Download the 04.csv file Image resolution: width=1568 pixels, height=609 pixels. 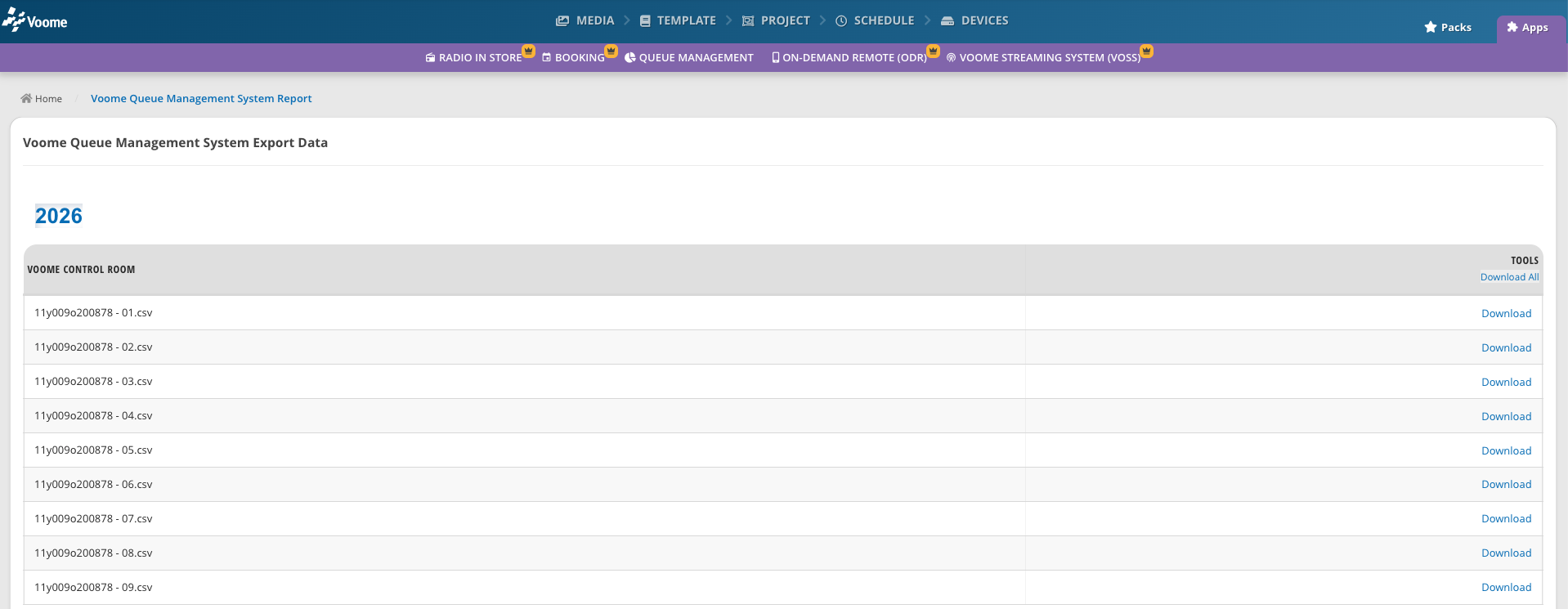pyautogui.click(x=1506, y=417)
